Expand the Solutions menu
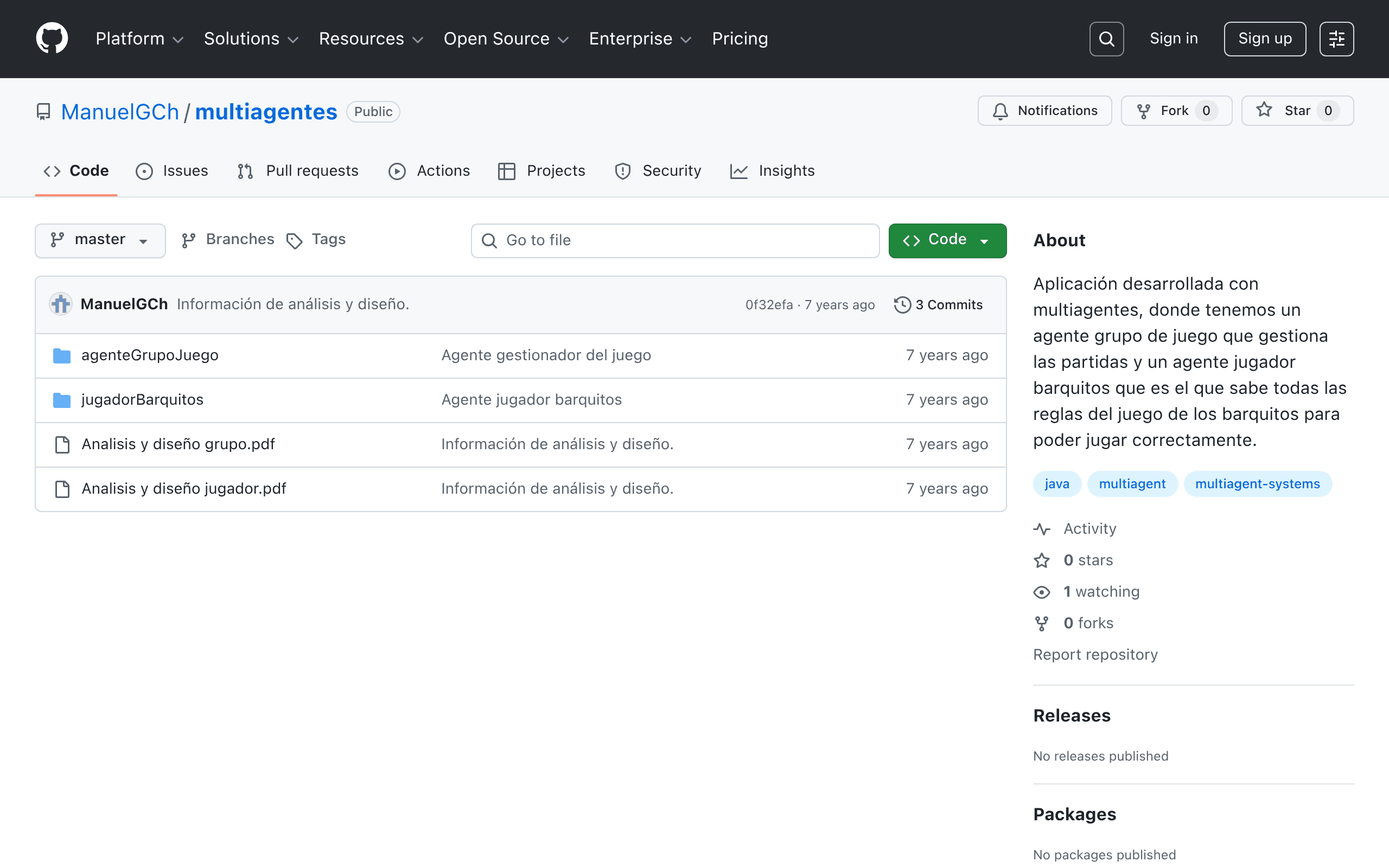The image size is (1389, 868). pos(251,39)
